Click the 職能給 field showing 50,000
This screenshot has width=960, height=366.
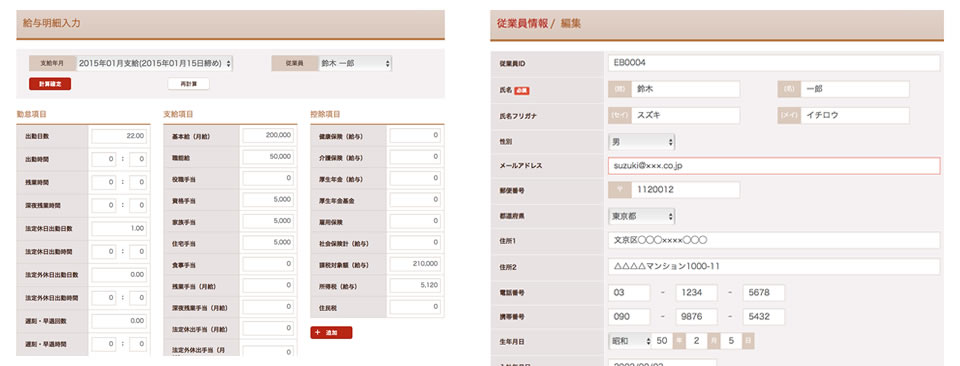(268, 157)
